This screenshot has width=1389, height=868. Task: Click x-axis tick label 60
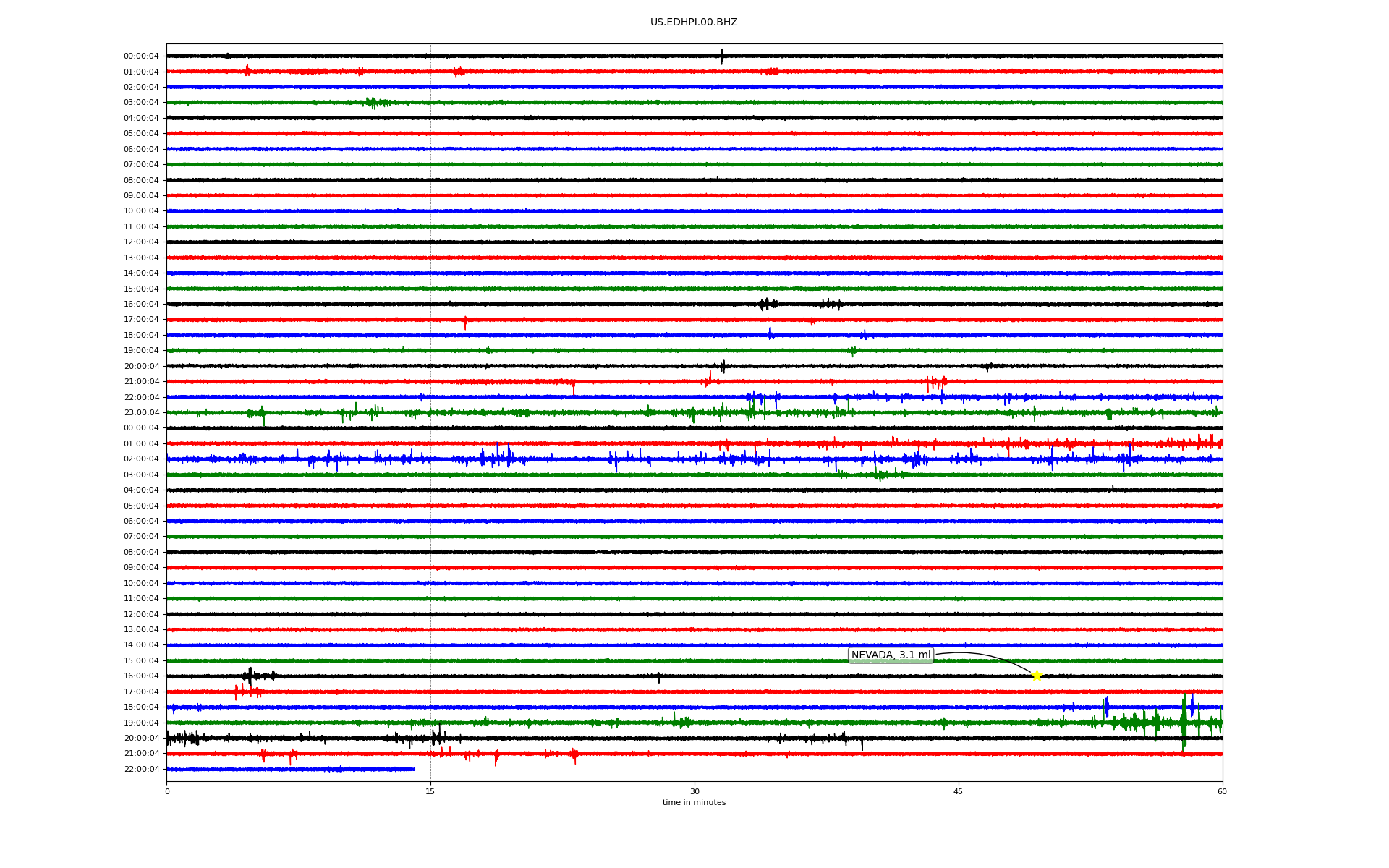tap(1222, 791)
